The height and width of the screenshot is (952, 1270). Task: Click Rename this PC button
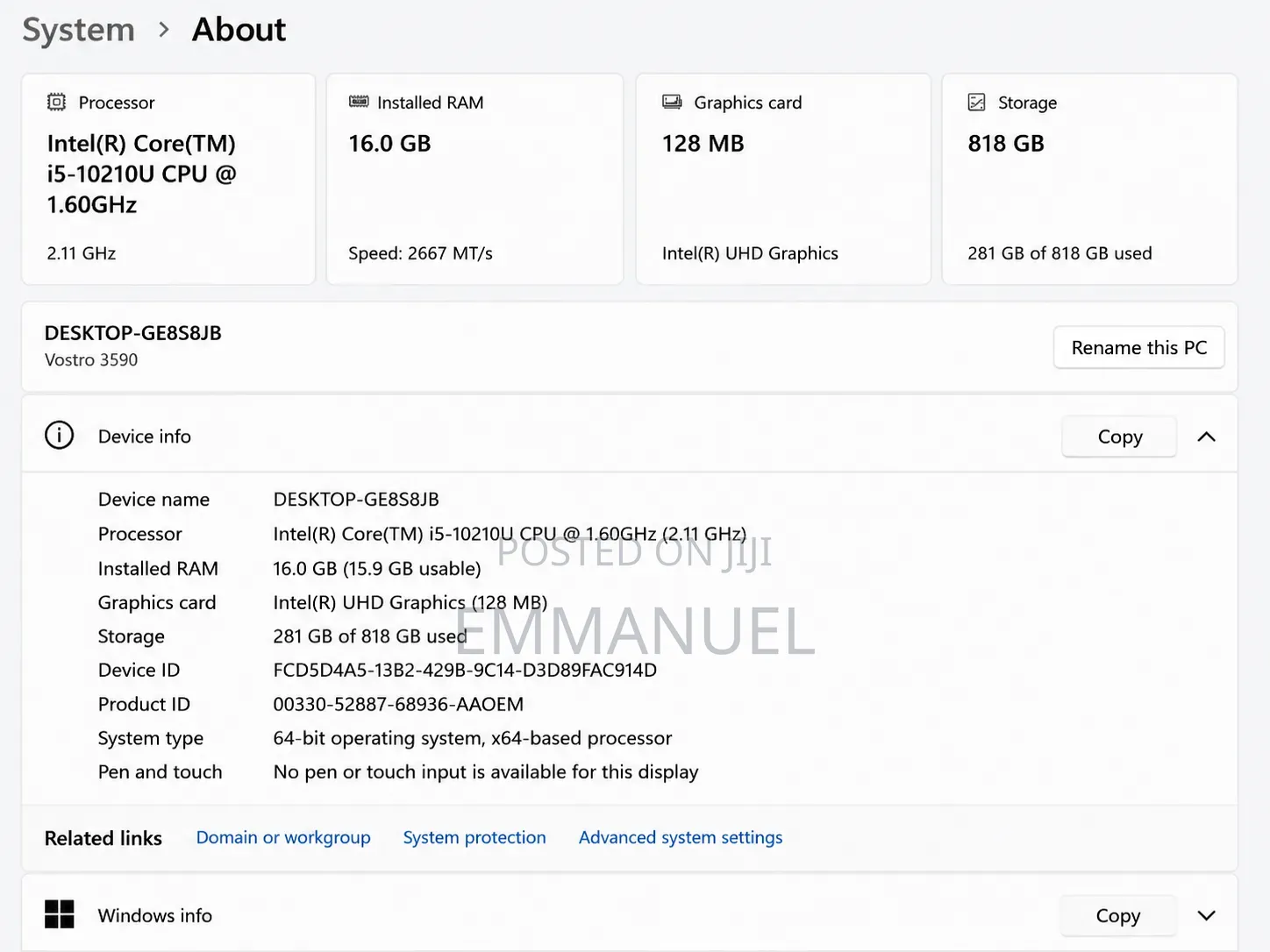pos(1138,348)
